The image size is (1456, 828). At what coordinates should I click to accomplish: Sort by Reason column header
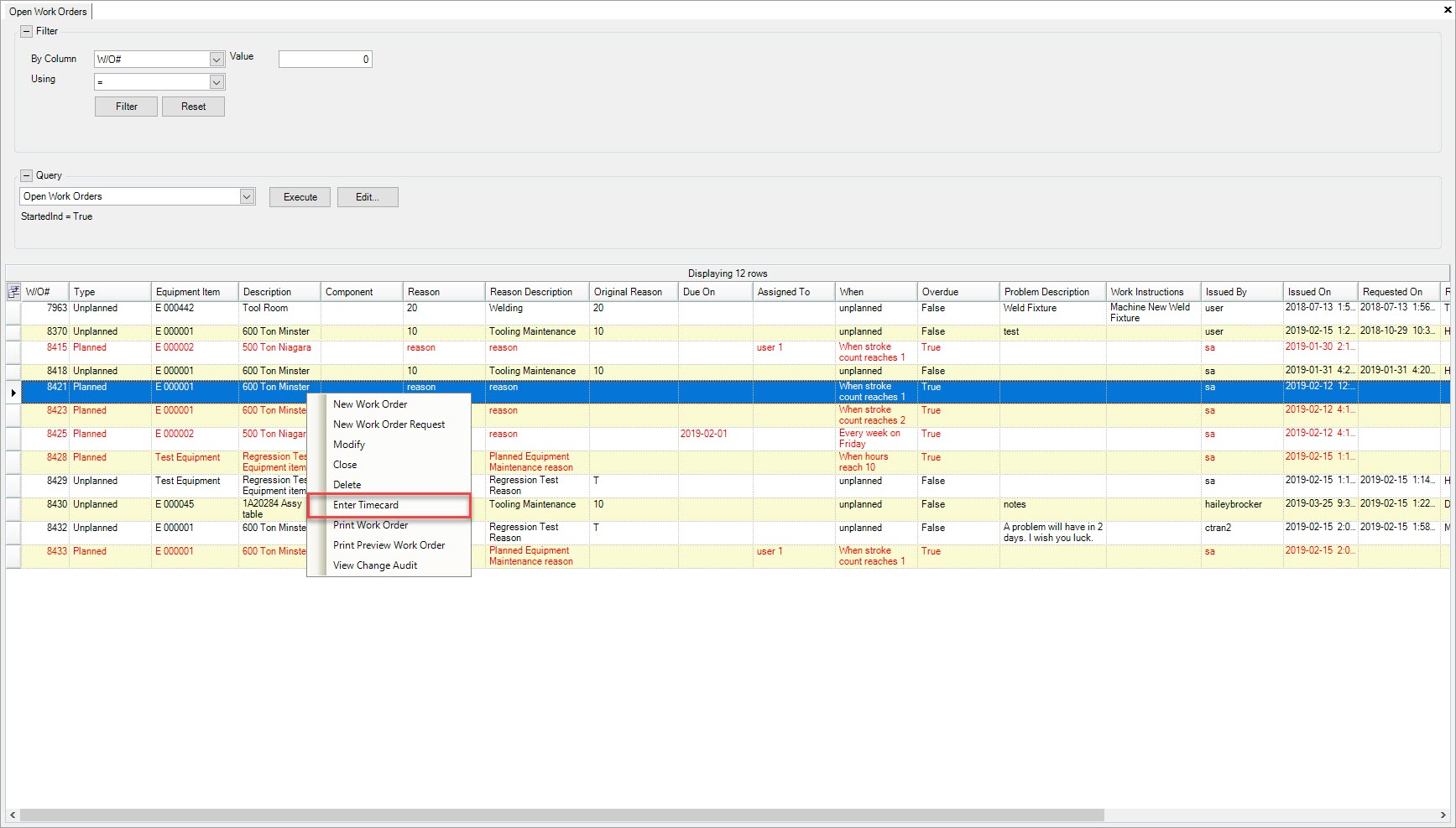point(444,292)
